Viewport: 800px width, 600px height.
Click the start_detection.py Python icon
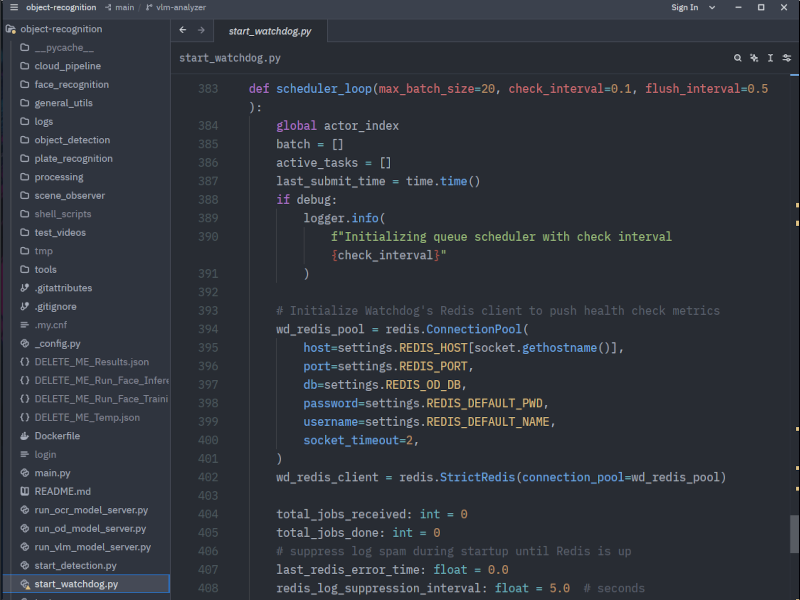[24, 565]
